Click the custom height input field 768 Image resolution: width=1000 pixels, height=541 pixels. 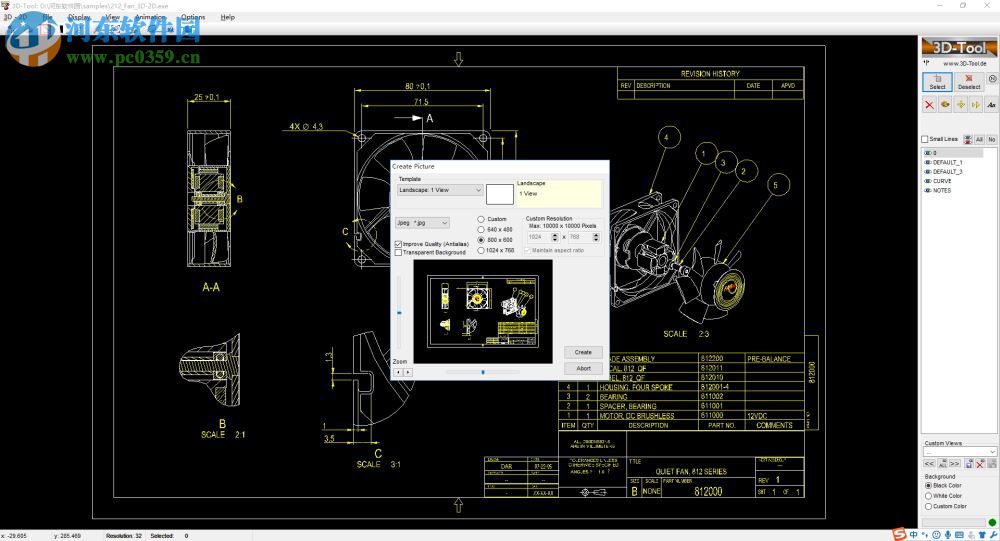tap(579, 237)
